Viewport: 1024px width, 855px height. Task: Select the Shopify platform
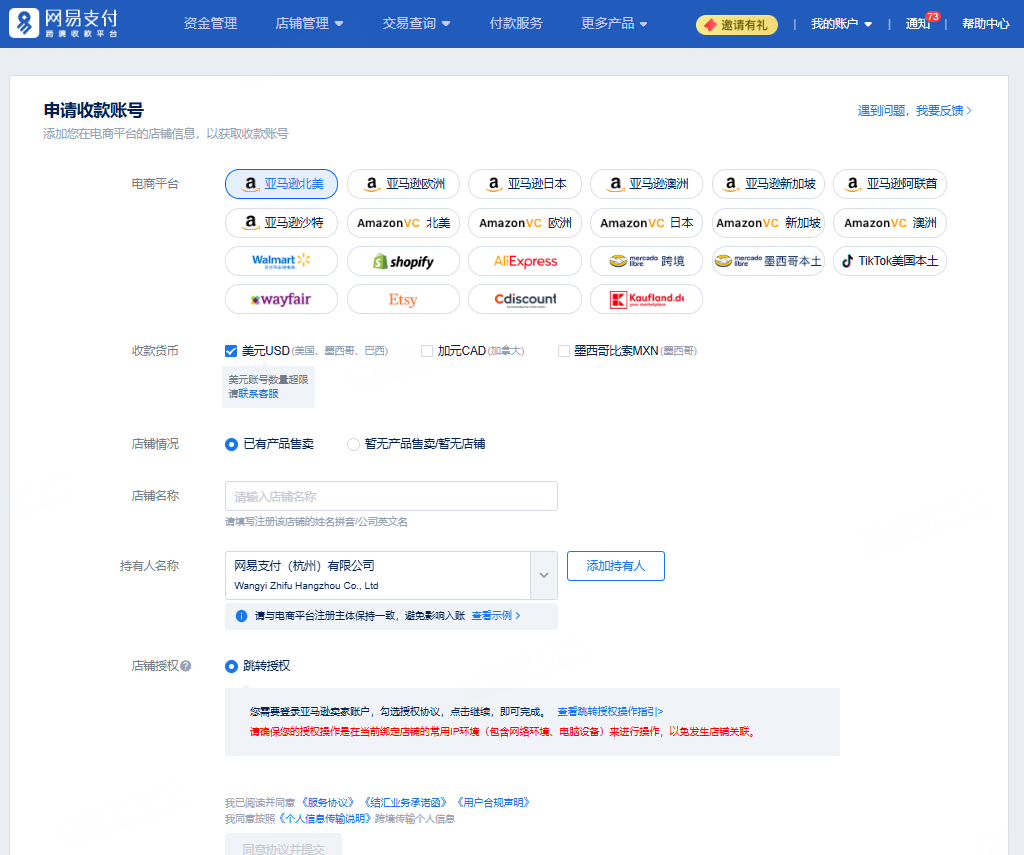403,261
